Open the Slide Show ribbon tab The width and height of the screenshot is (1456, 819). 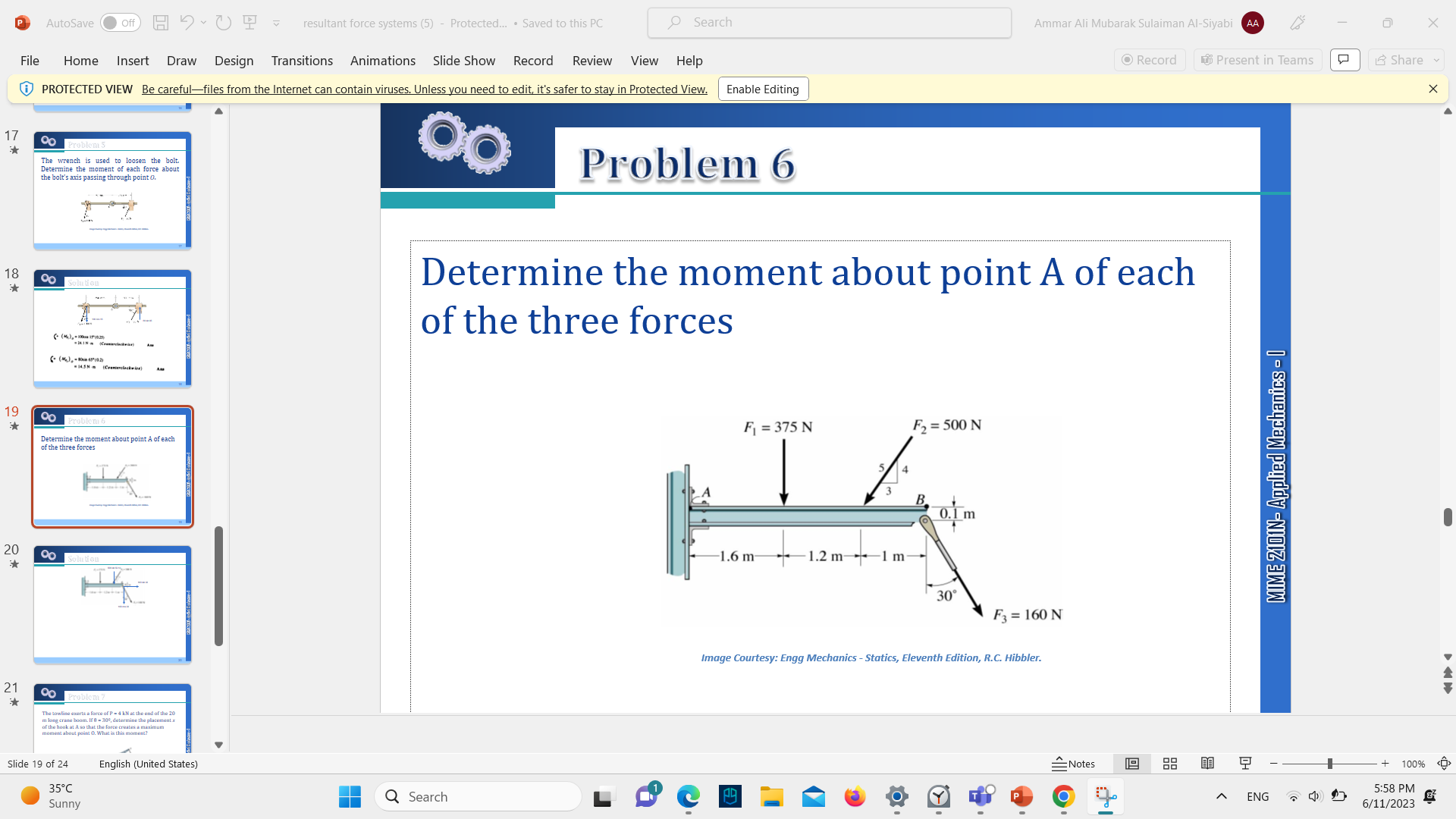coord(463,61)
